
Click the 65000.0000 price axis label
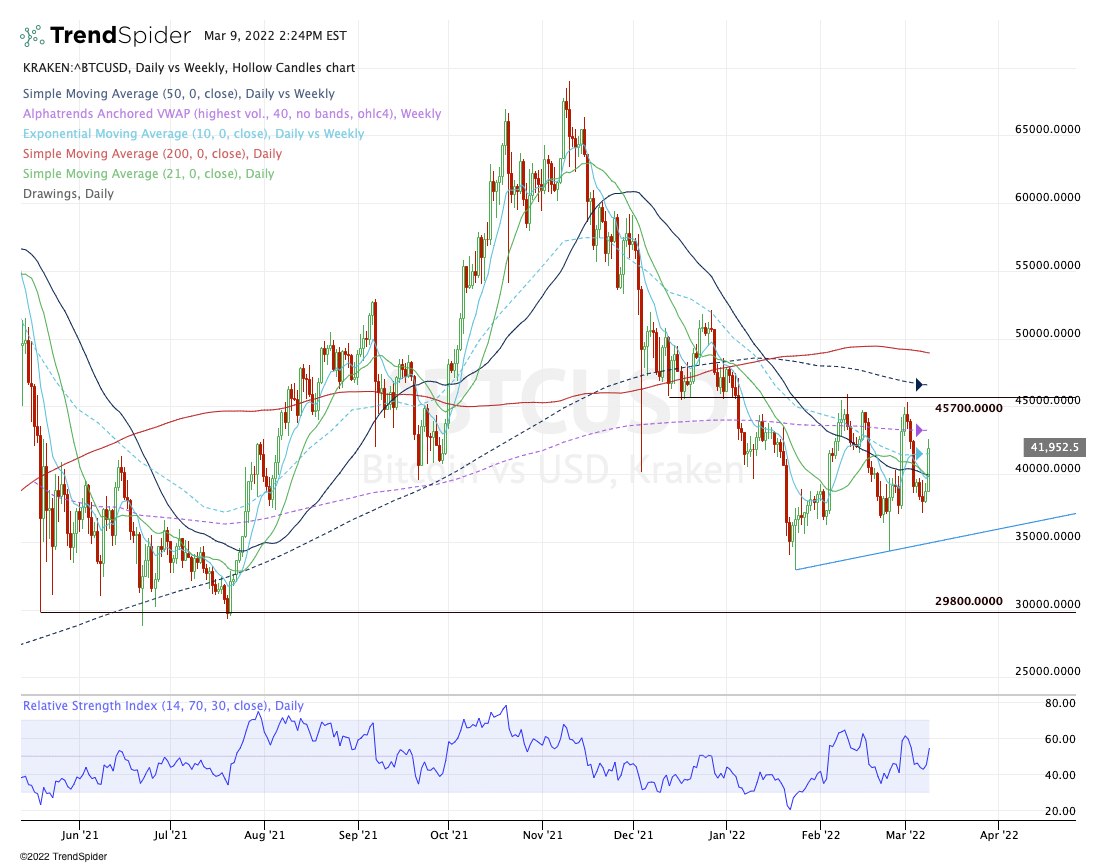pyautogui.click(x=1047, y=130)
